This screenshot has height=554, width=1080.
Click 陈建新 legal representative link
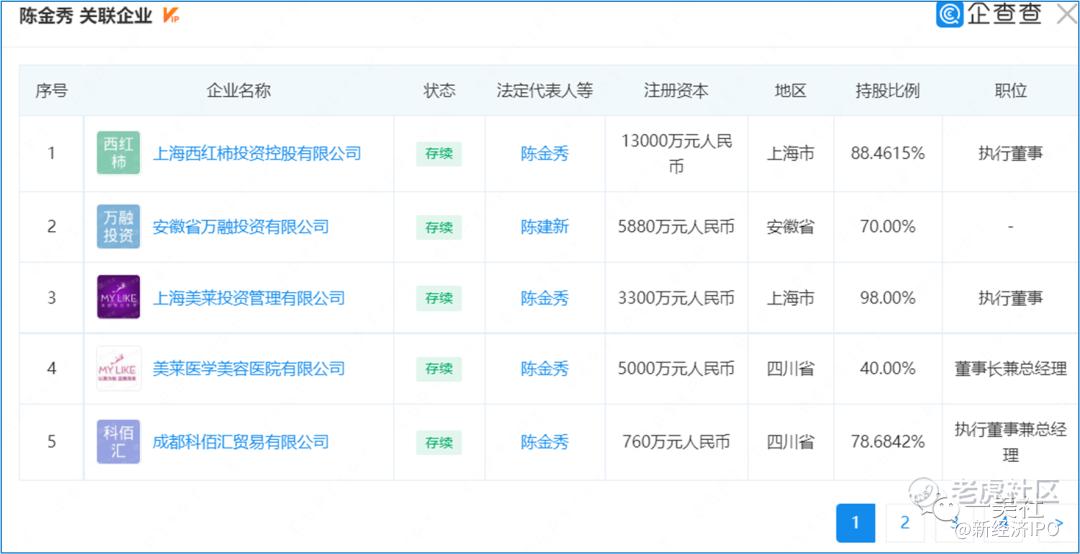tap(545, 227)
